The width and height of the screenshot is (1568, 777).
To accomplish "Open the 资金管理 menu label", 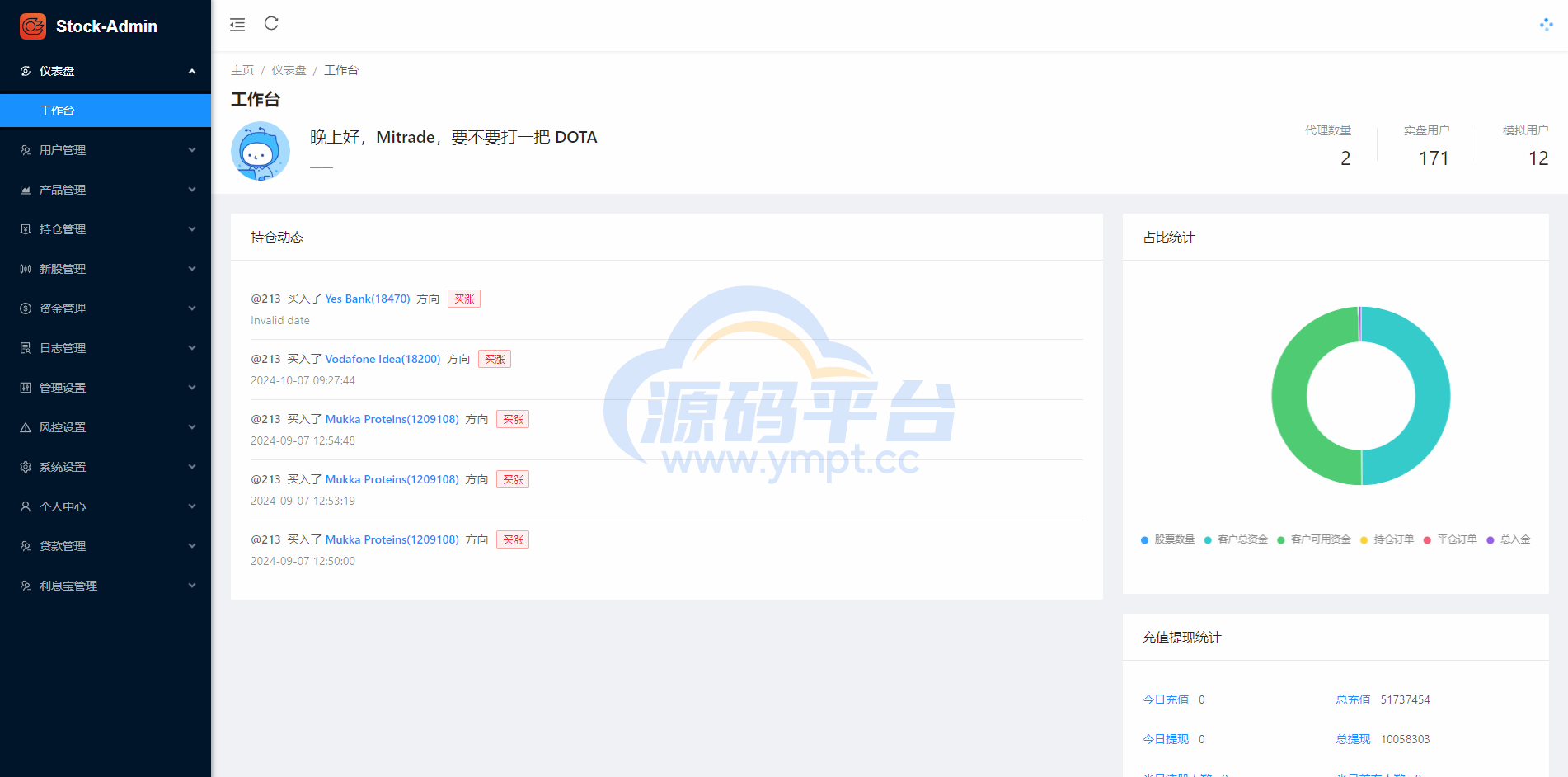I will 63,308.
